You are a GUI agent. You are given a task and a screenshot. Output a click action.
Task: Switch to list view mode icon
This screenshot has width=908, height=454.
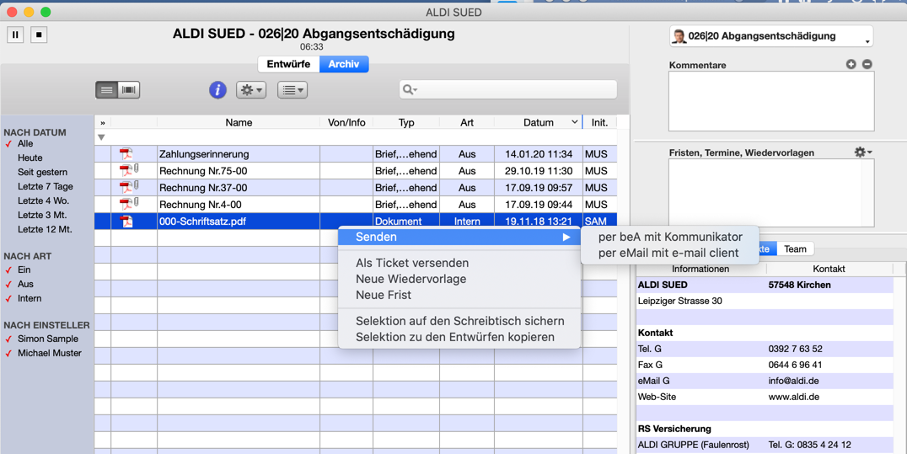point(107,90)
